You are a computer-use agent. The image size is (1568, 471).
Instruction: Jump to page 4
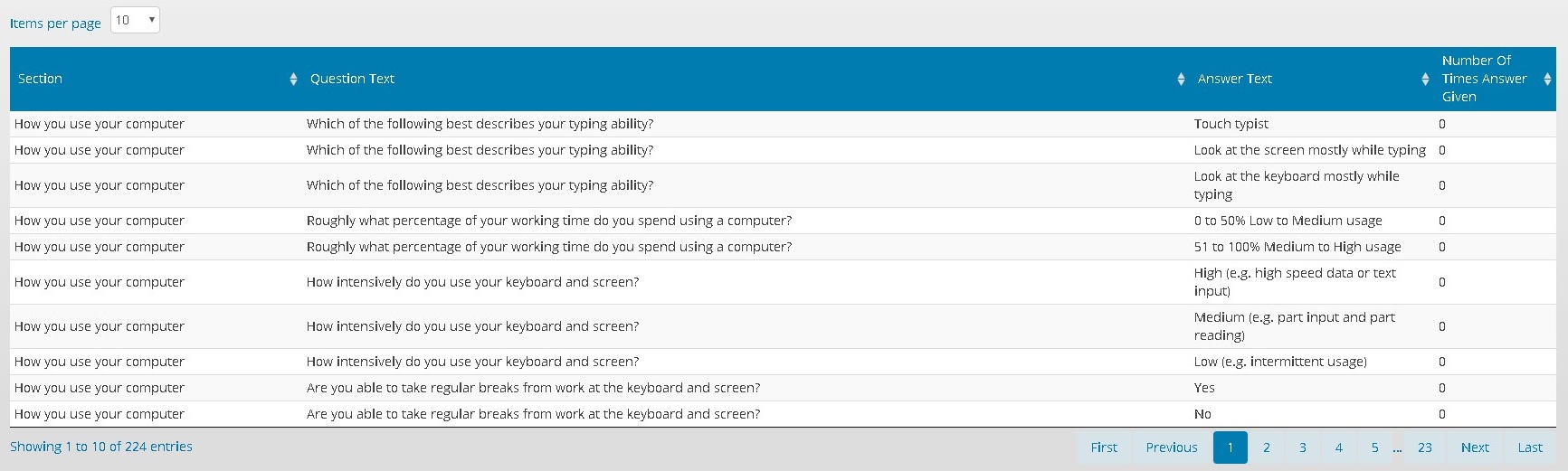pos(1338,447)
